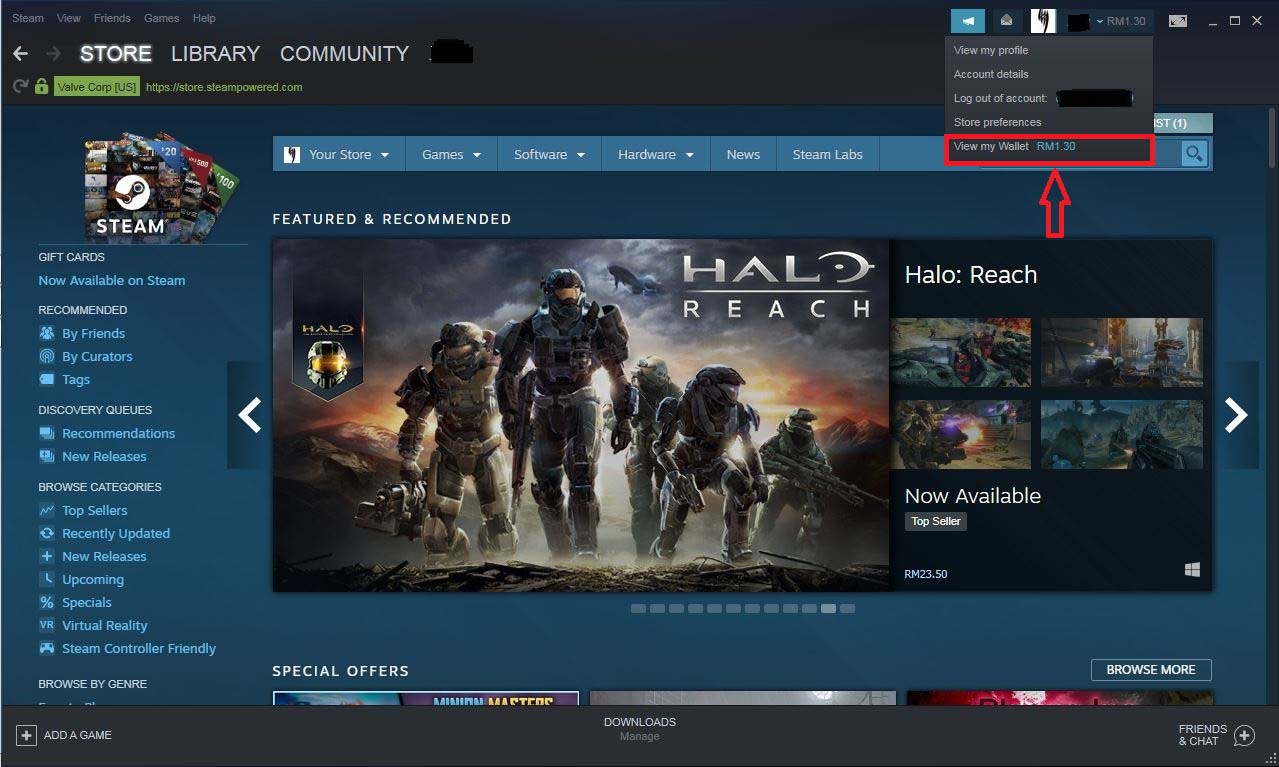Open the View menu
1279x767 pixels.
[x=69, y=18]
